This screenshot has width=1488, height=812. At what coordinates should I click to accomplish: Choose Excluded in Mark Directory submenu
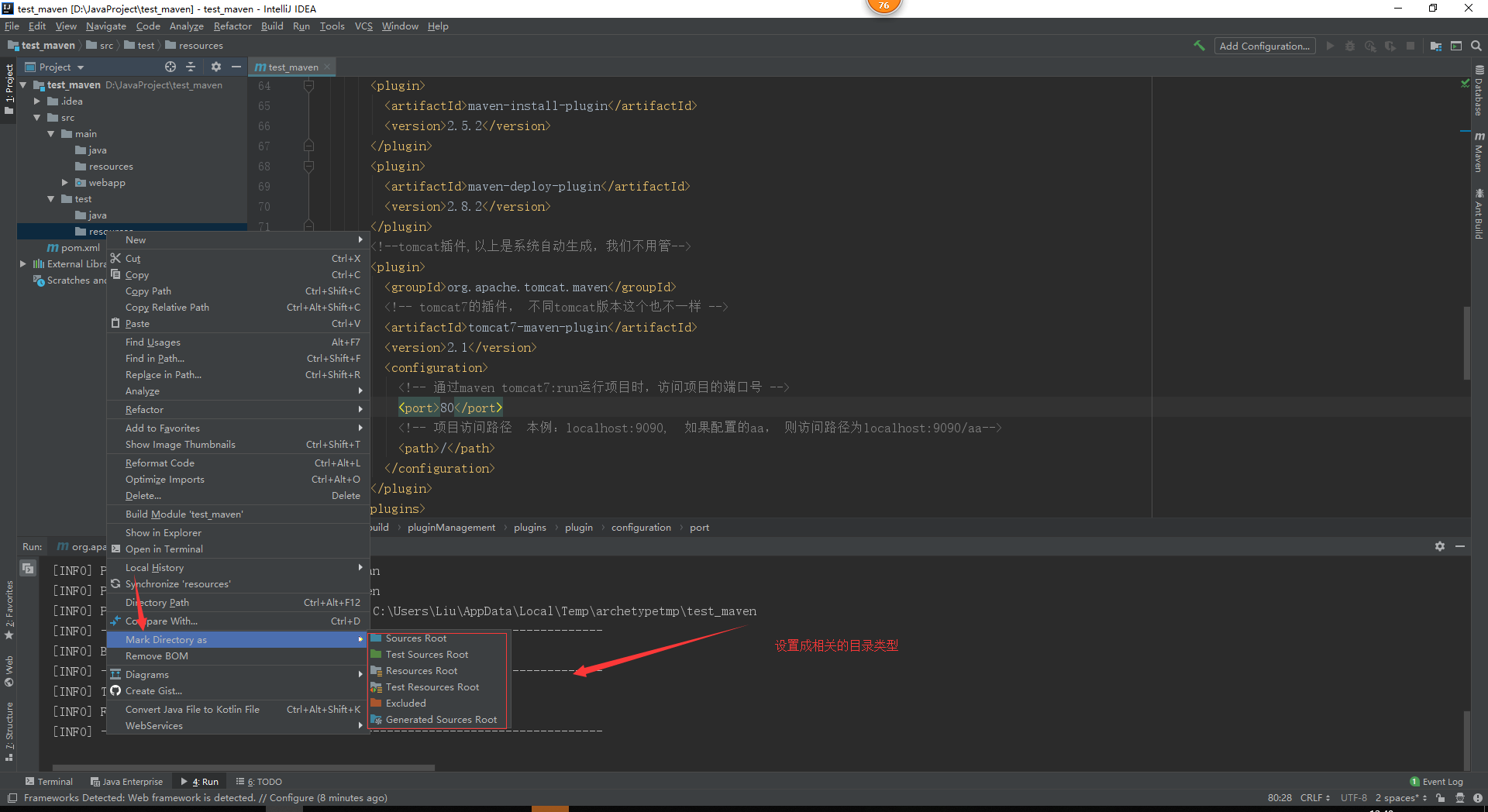pyautogui.click(x=437, y=704)
